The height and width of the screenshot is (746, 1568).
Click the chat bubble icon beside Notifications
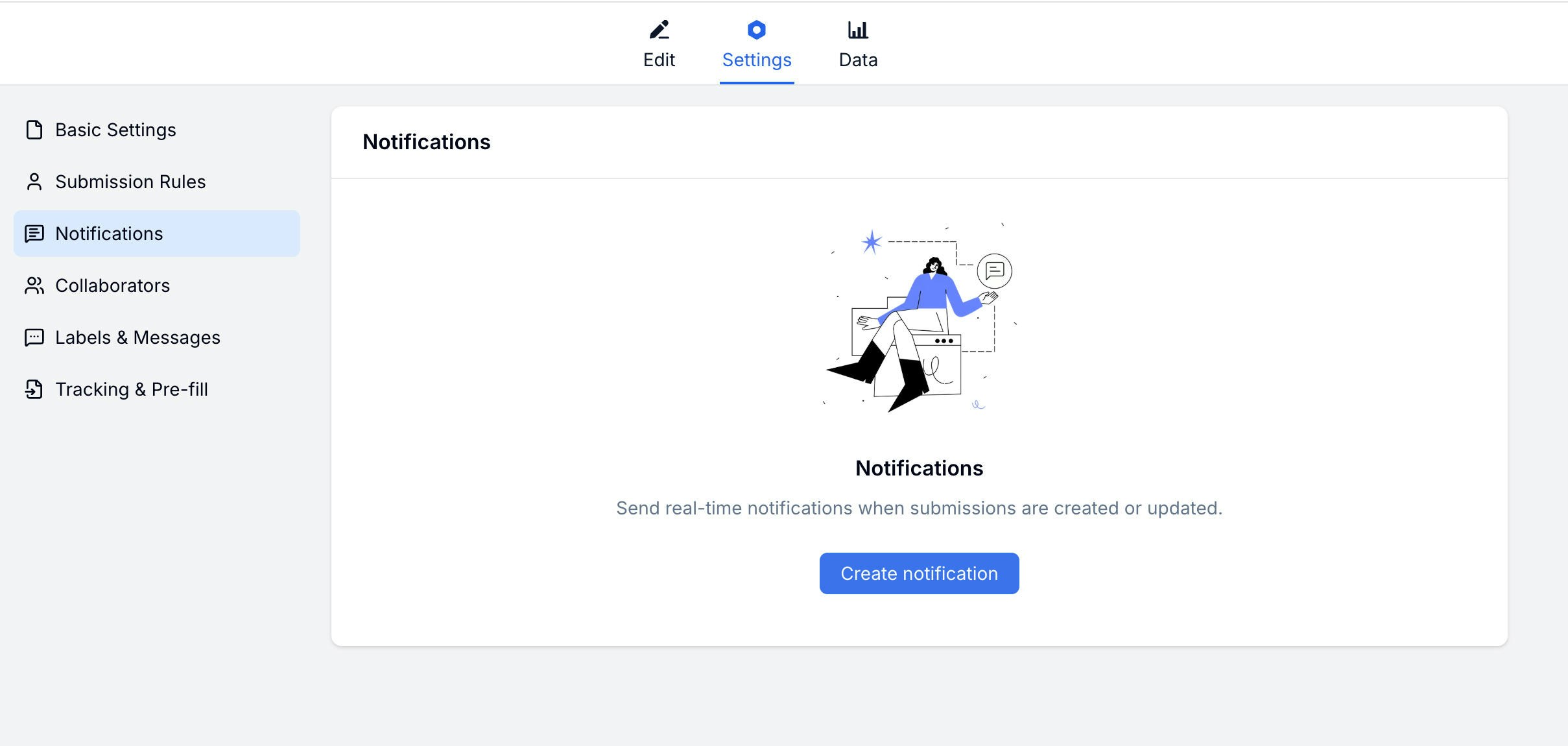pos(34,234)
